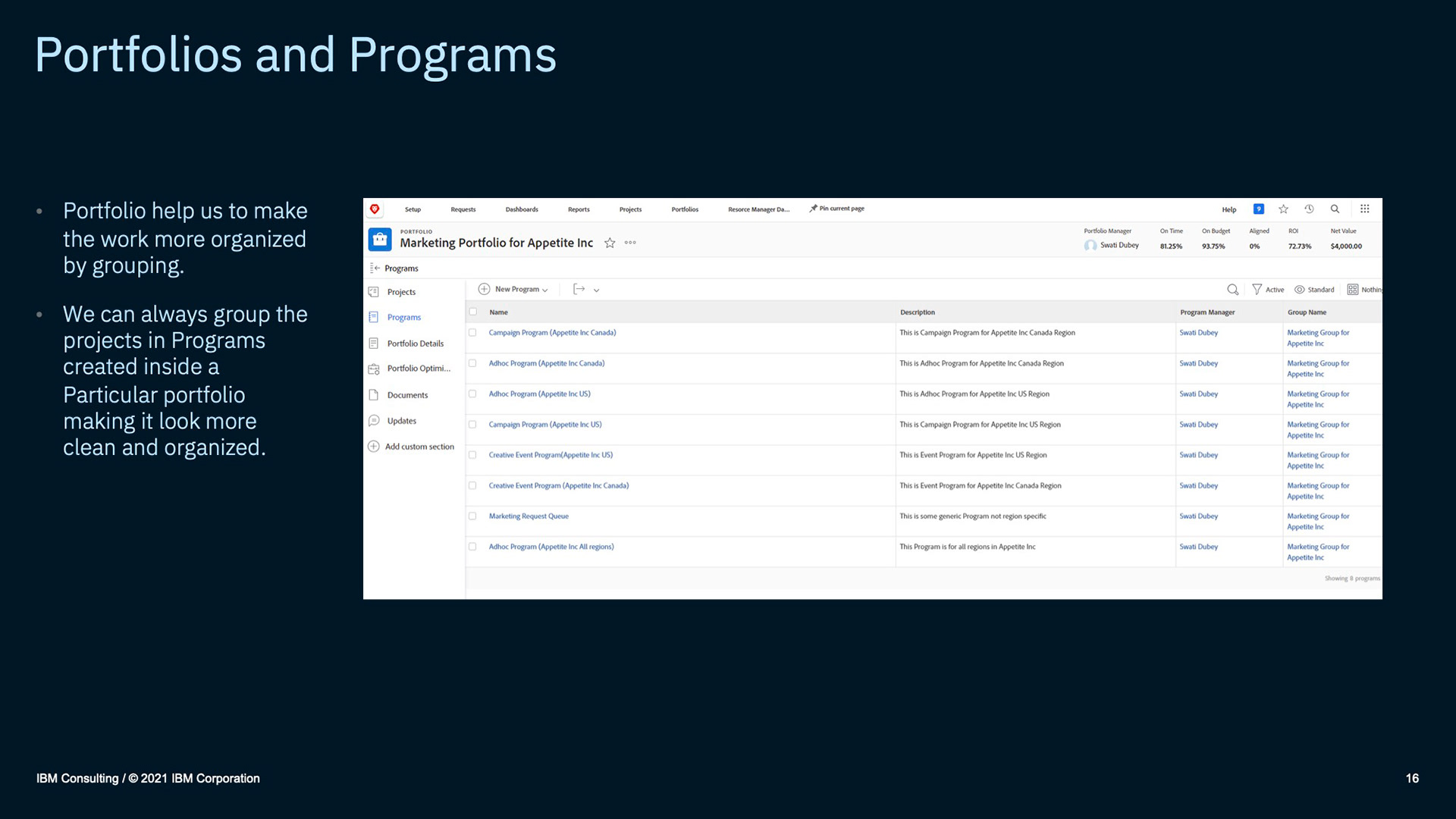
Task: Open the Requests menu
Action: (x=463, y=209)
